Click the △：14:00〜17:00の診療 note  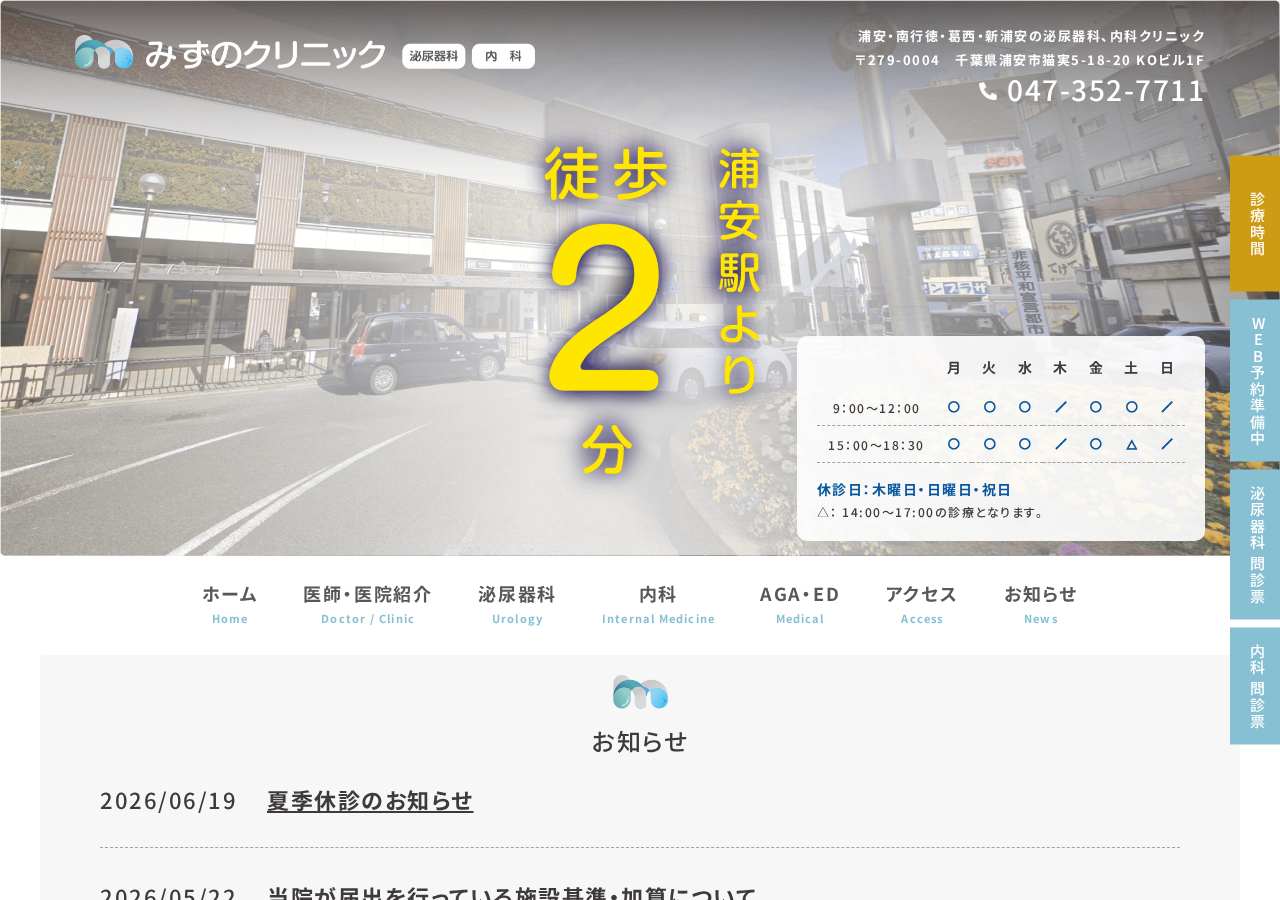pyautogui.click(x=931, y=513)
